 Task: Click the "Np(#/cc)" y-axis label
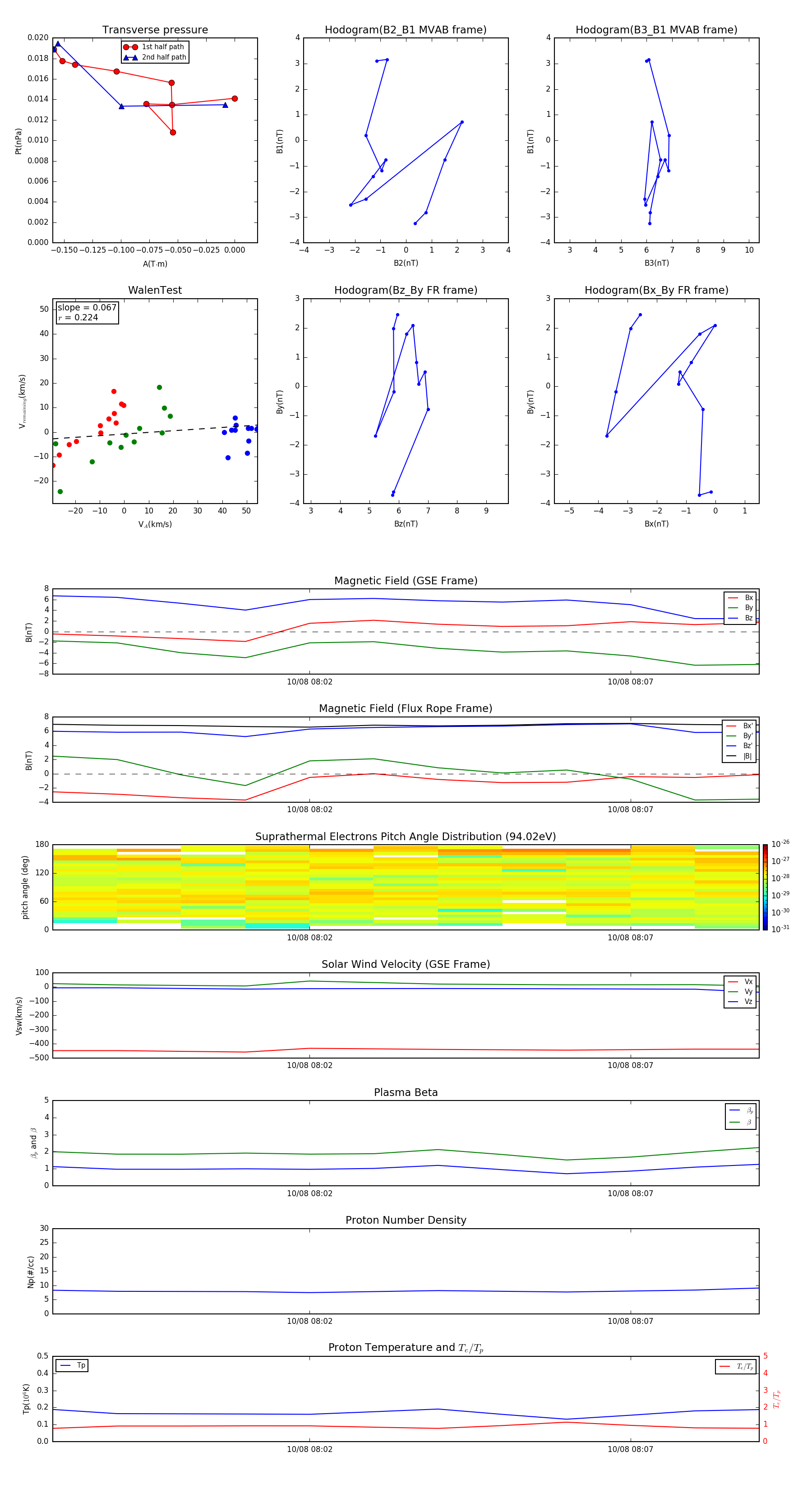click(31, 1272)
